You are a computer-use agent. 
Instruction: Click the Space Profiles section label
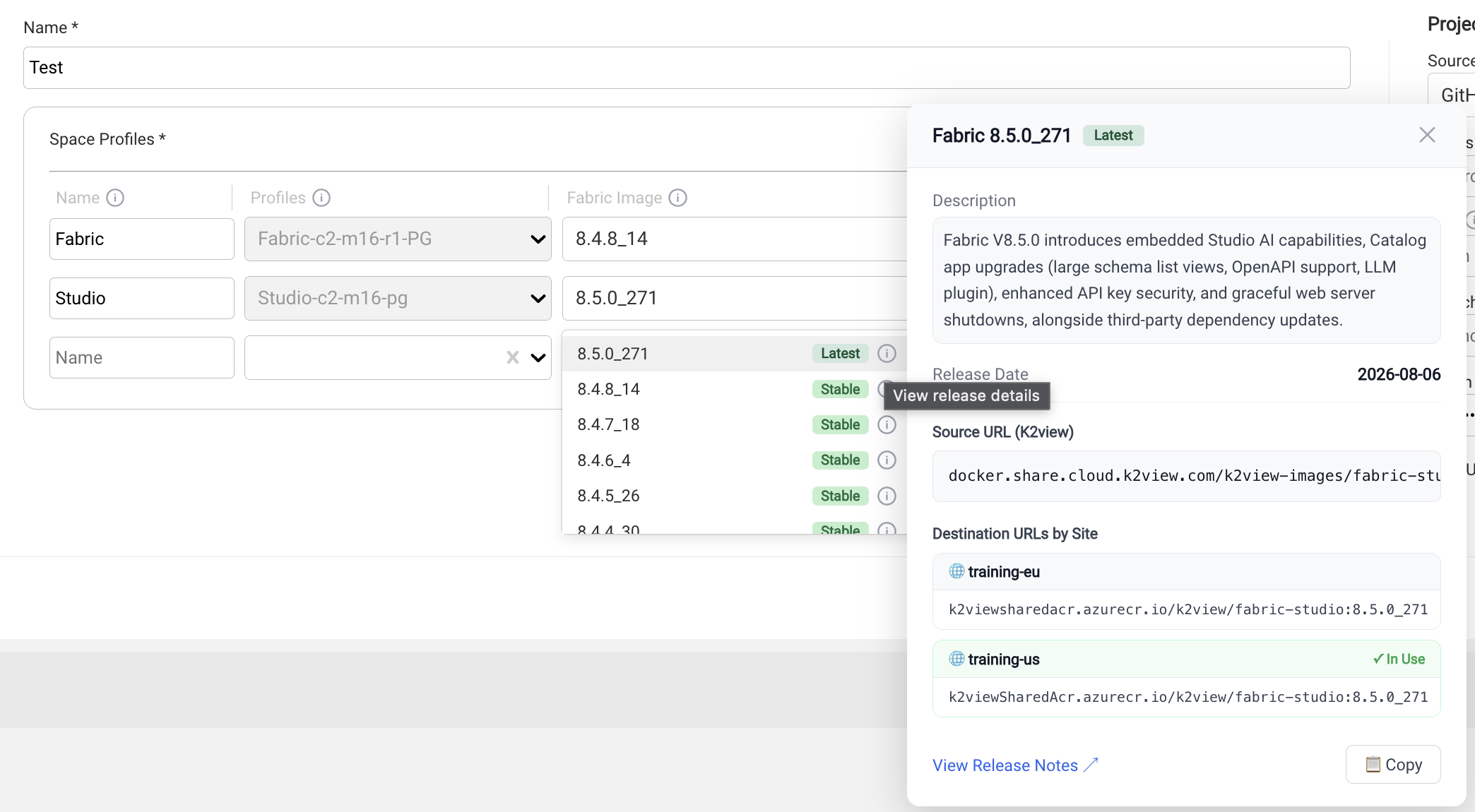coord(107,139)
